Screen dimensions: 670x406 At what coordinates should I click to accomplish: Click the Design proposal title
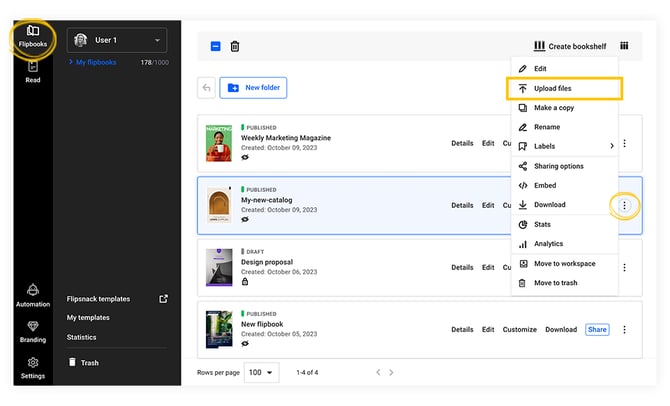(267, 262)
